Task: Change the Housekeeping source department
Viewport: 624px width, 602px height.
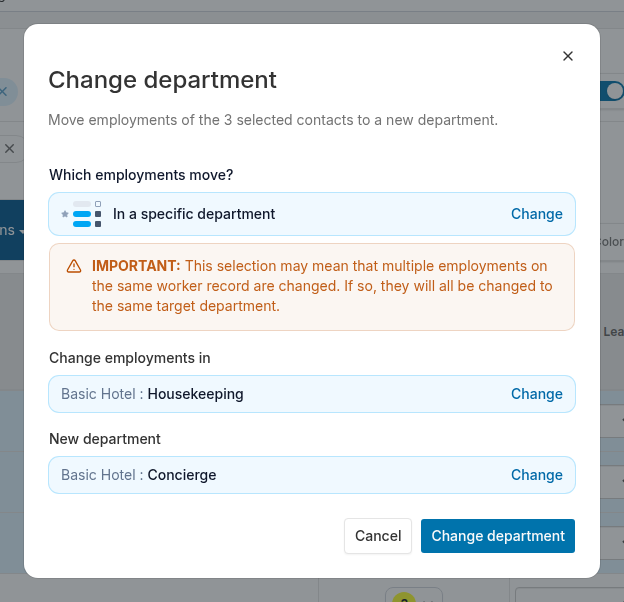Action: pyautogui.click(x=536, y=394)
